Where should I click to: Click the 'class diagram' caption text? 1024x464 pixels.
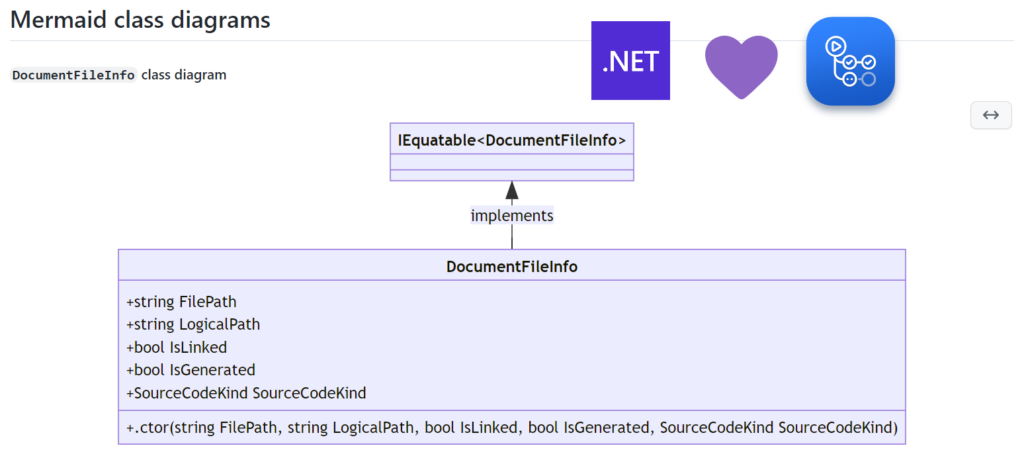point(184,75)
